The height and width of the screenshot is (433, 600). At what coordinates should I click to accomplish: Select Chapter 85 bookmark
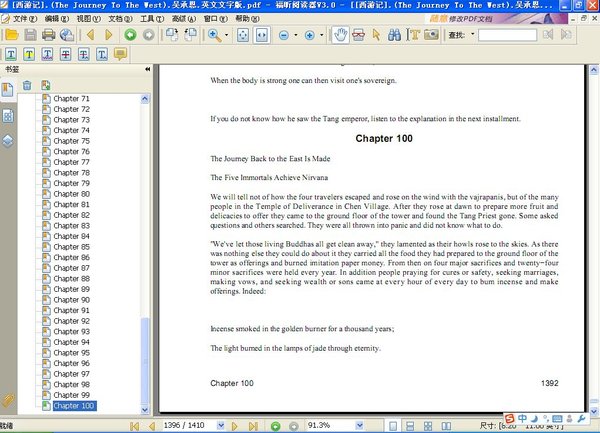click(x=71, y=247)
